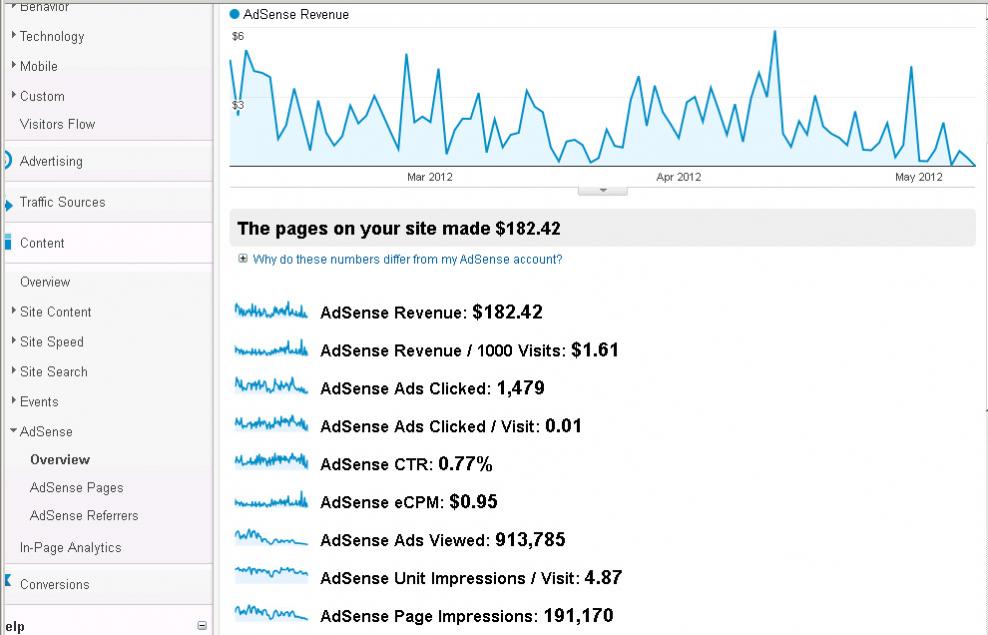This screenshot has height=635, width=988.
Task: Click the $6 axis label on chart
Action: (x=238, y=37)
